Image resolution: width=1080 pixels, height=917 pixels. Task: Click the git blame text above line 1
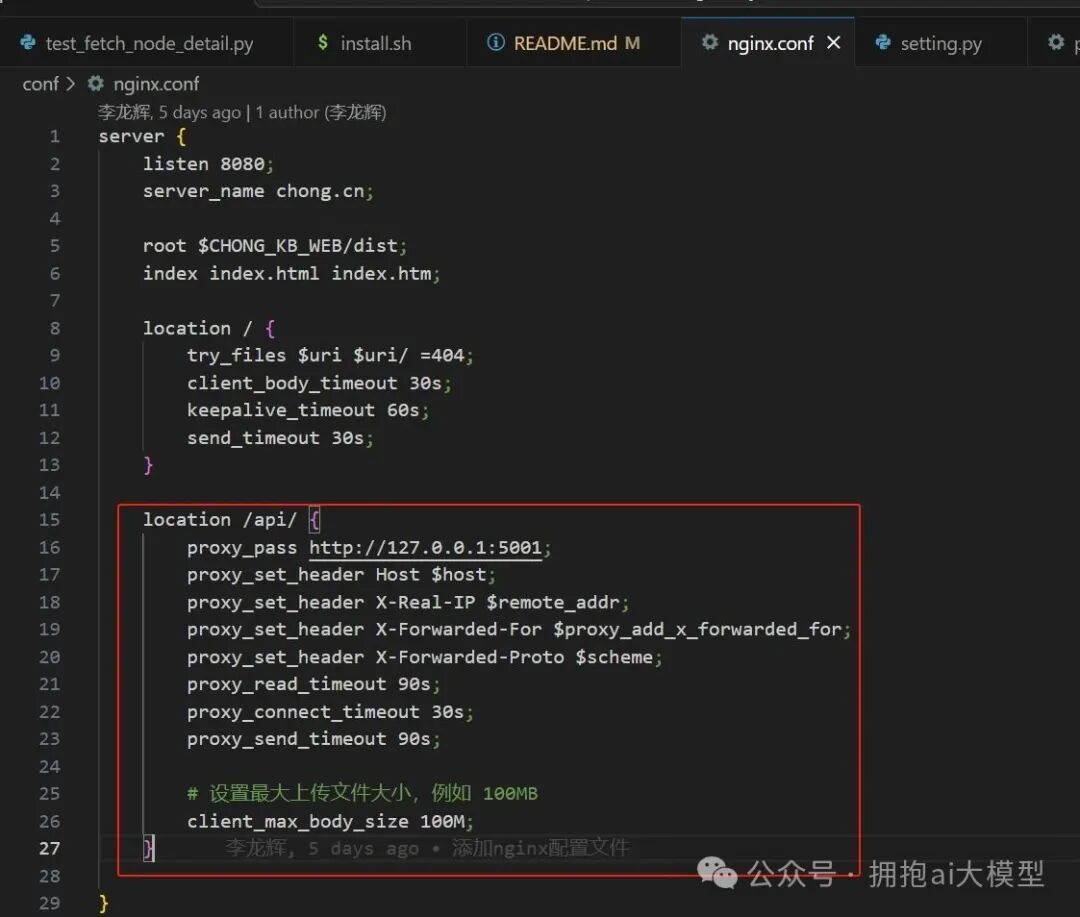240,112
